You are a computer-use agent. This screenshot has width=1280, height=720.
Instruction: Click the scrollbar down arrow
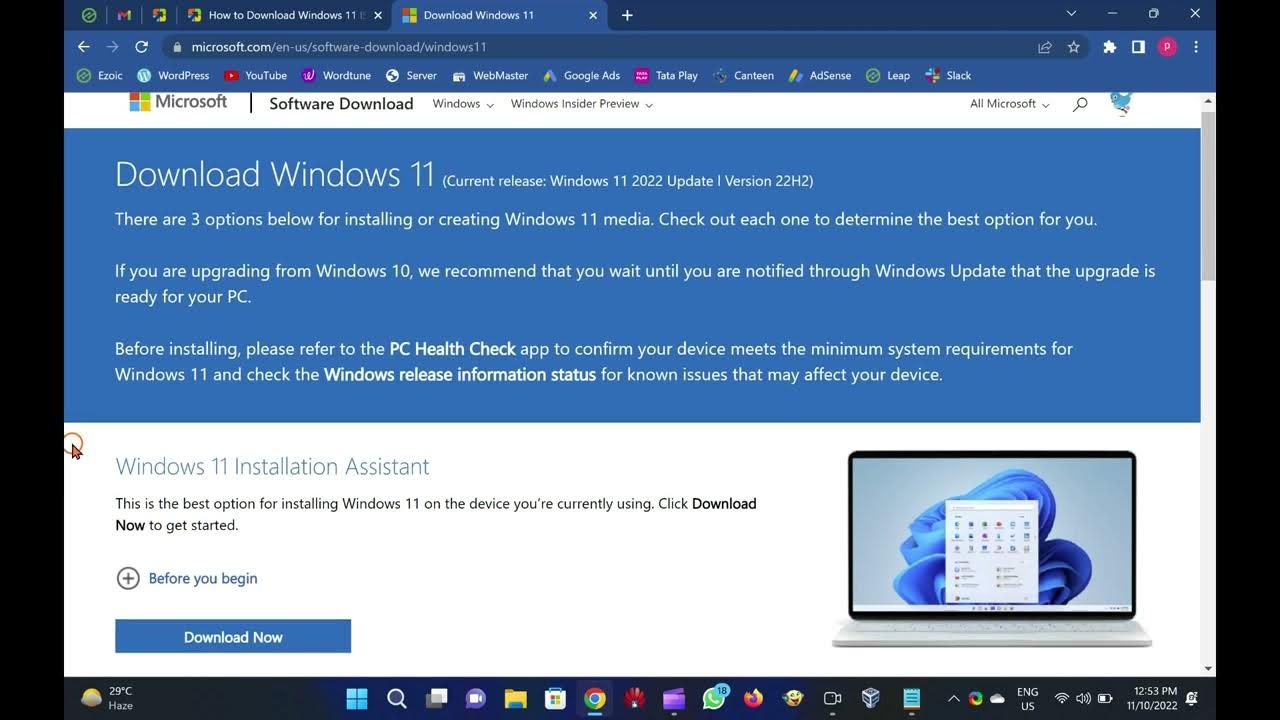point(1208,668)
